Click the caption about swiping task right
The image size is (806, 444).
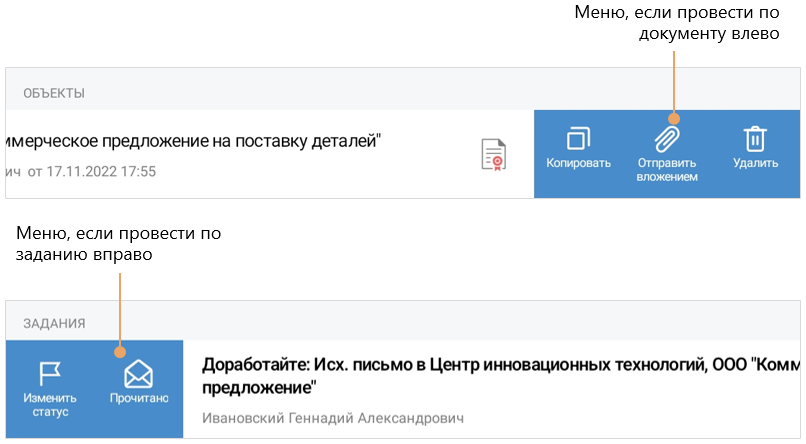(x=118, y=244)
